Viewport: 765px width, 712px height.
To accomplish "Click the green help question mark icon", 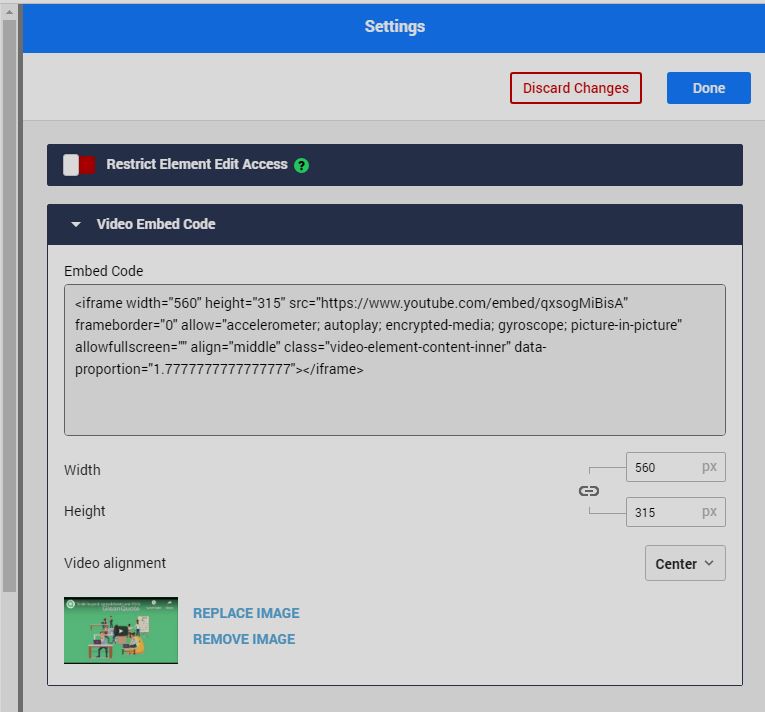I will (x=301, y=165).
